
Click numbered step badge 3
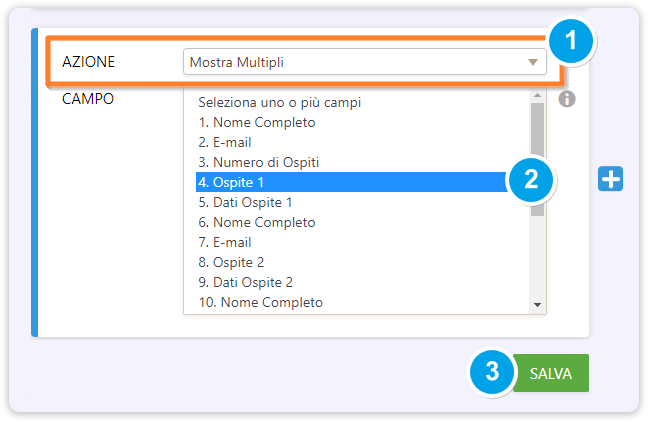(492, 372)
